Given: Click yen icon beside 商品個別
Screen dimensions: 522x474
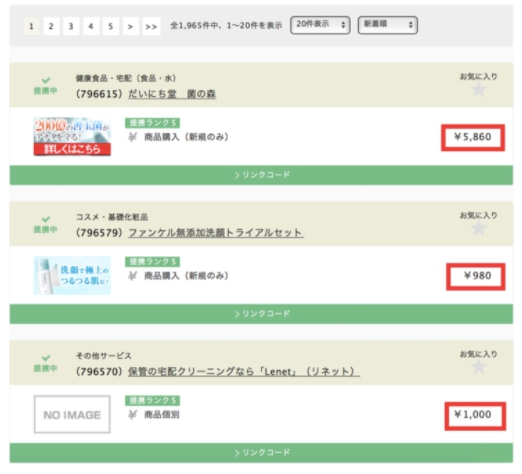Looking at the screenshot, I should (132, 415).
